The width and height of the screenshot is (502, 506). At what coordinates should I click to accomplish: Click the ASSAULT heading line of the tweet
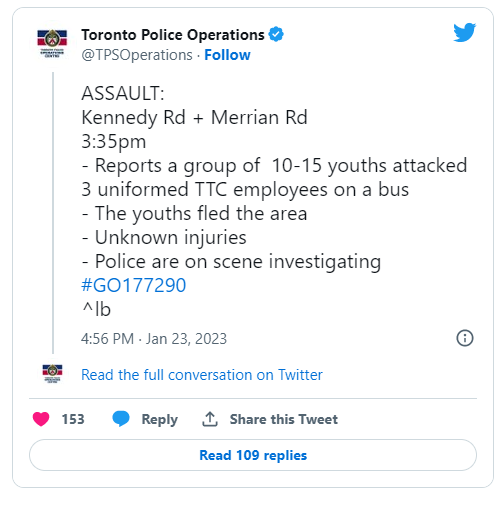[123, 93]
